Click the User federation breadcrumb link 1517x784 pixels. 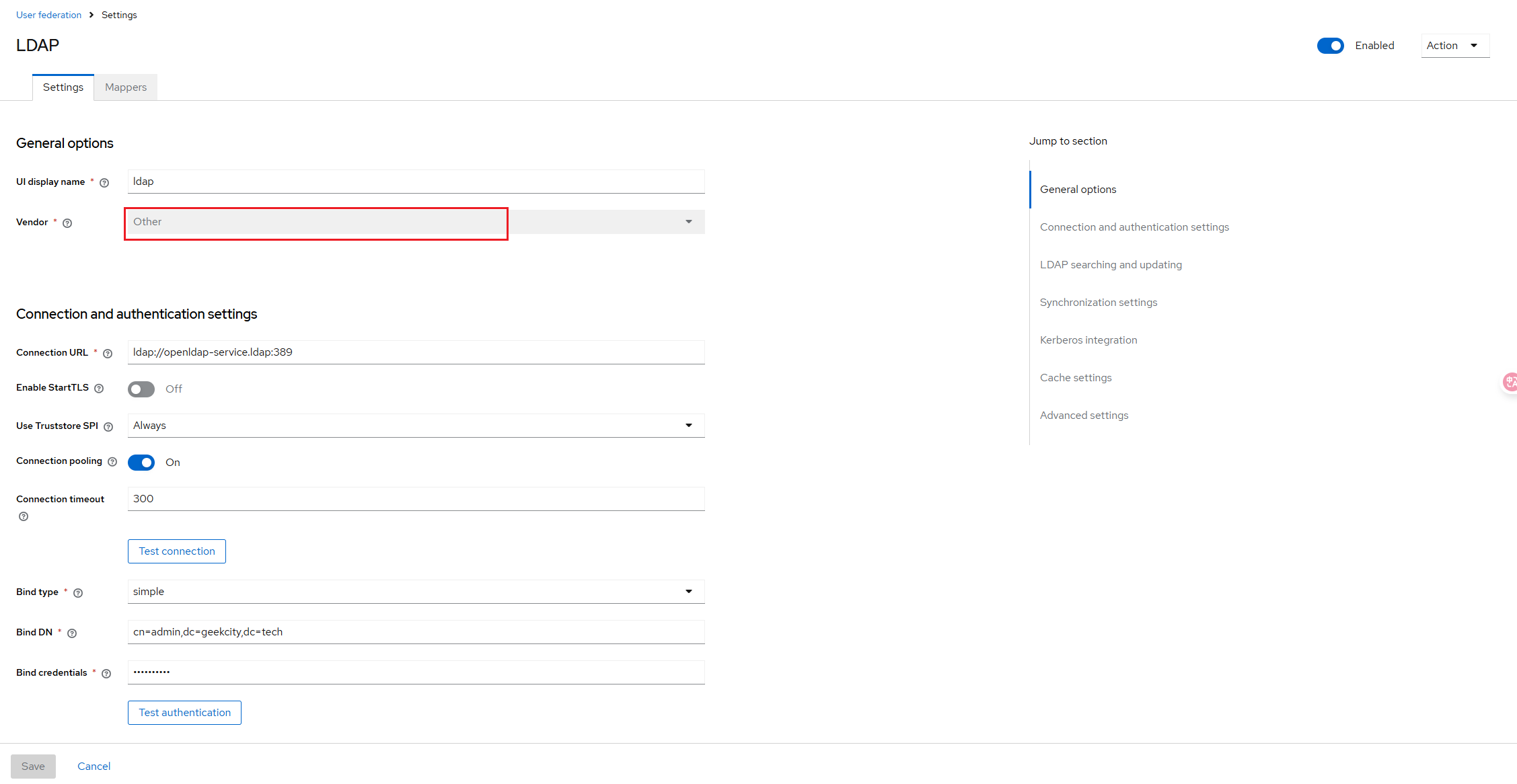[x=48, y=15]
